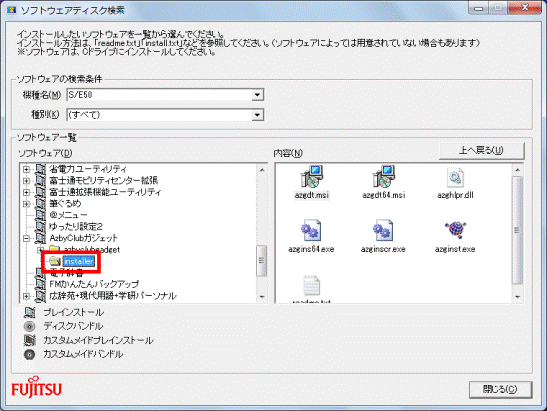This screenshot has width=547, height=411.
Task: Click the 富士通拡張機能ユーティリティ software icon
Action: 40,192
